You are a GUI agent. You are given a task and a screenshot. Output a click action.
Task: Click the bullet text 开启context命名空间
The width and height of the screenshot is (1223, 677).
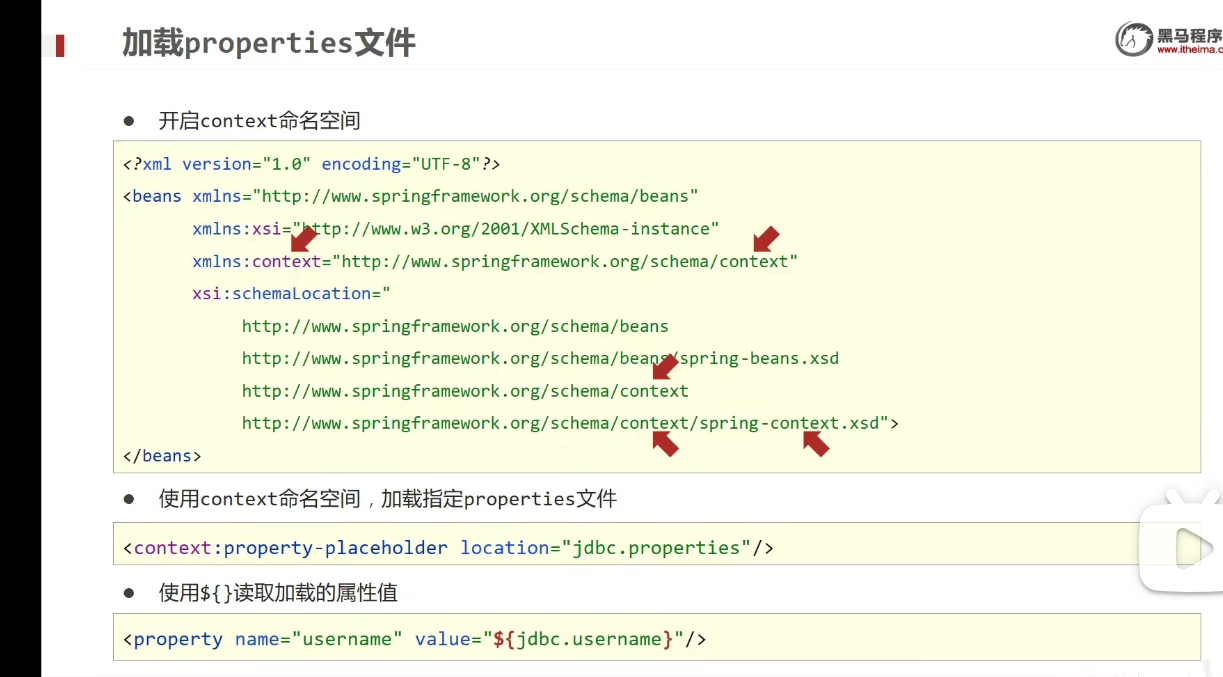click(x=260, y=121)
